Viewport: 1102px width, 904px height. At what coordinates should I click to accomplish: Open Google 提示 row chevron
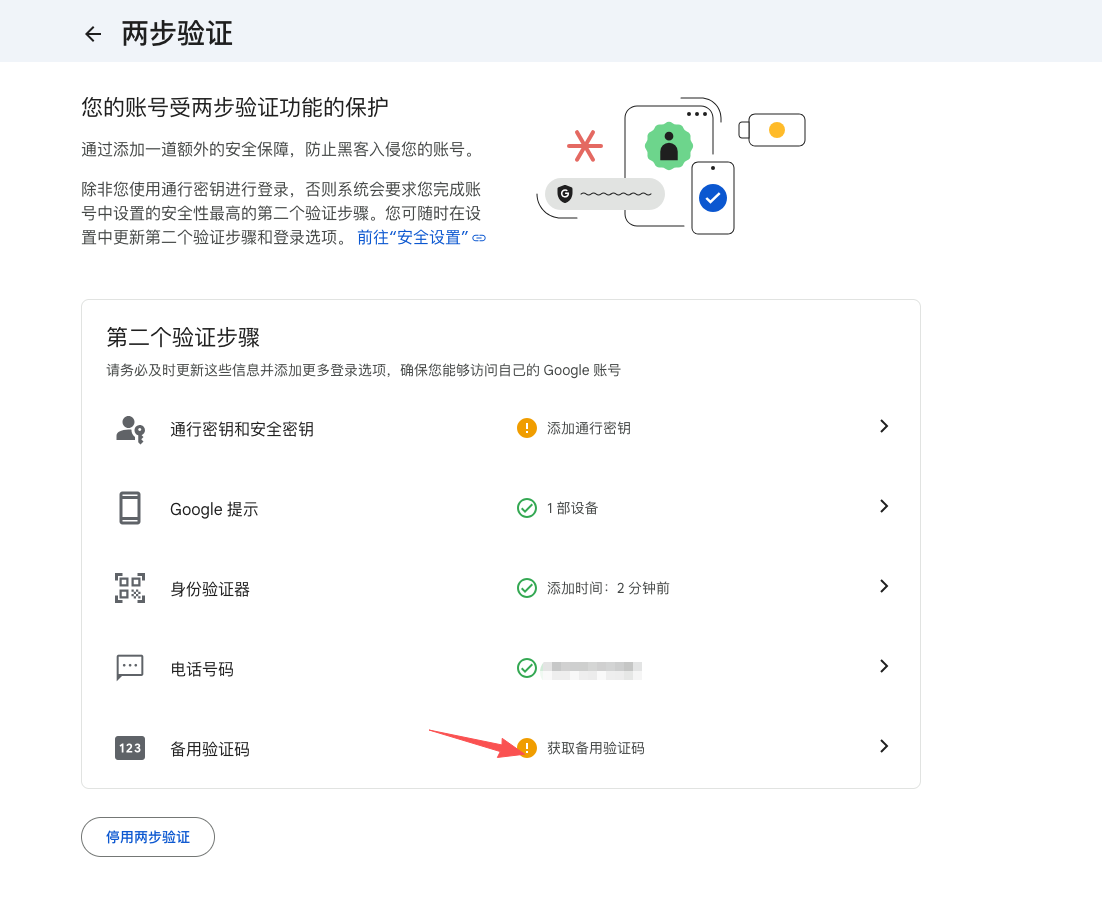coord(884,506)
